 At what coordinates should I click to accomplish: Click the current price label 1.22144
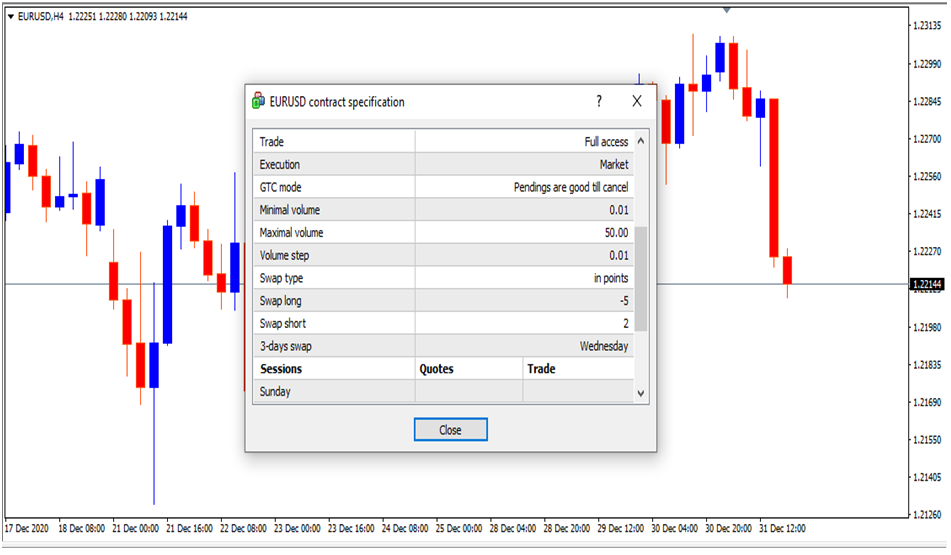pos(926,285)
